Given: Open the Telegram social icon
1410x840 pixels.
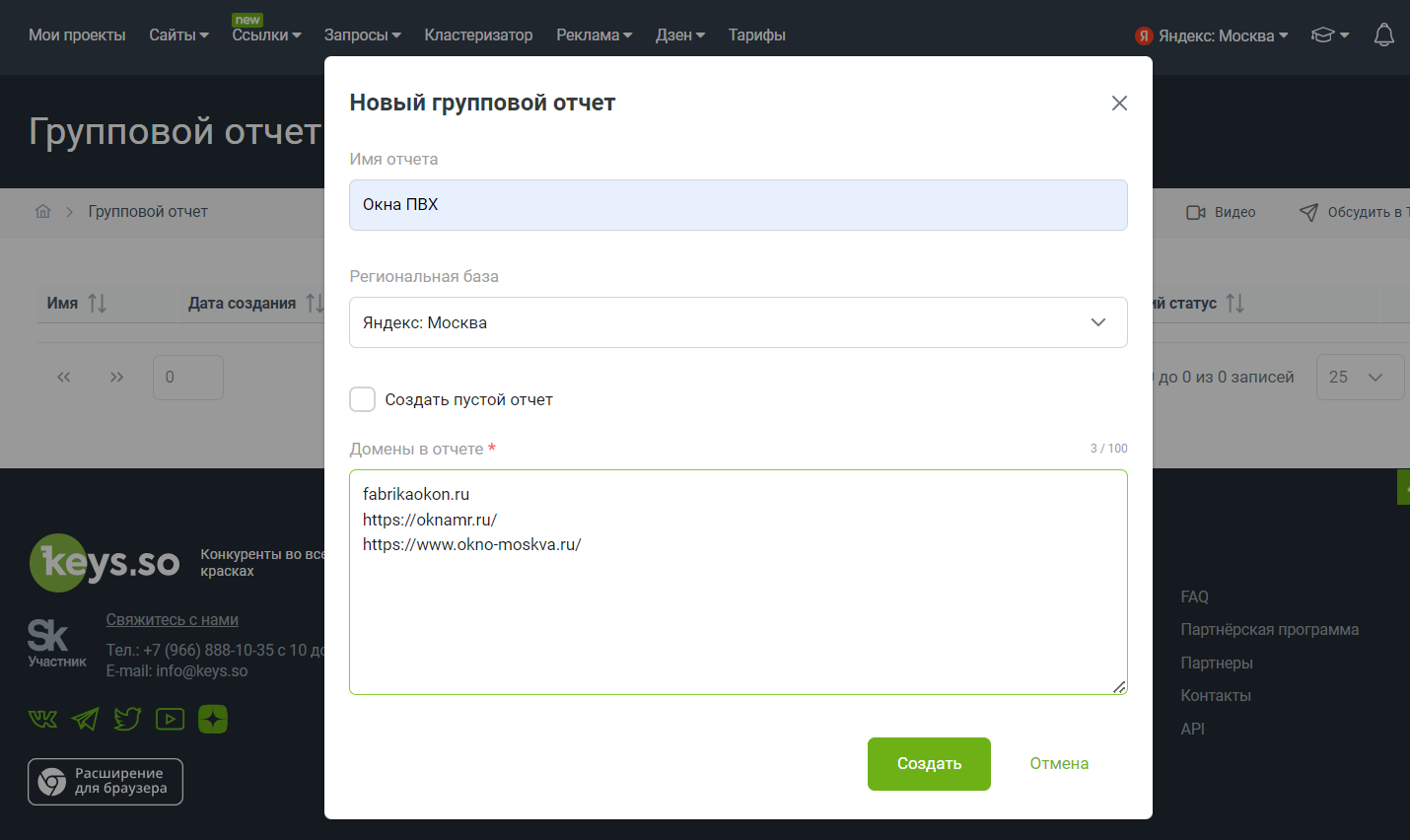Looking at the screenshot, I should click(x=86, y=720).
